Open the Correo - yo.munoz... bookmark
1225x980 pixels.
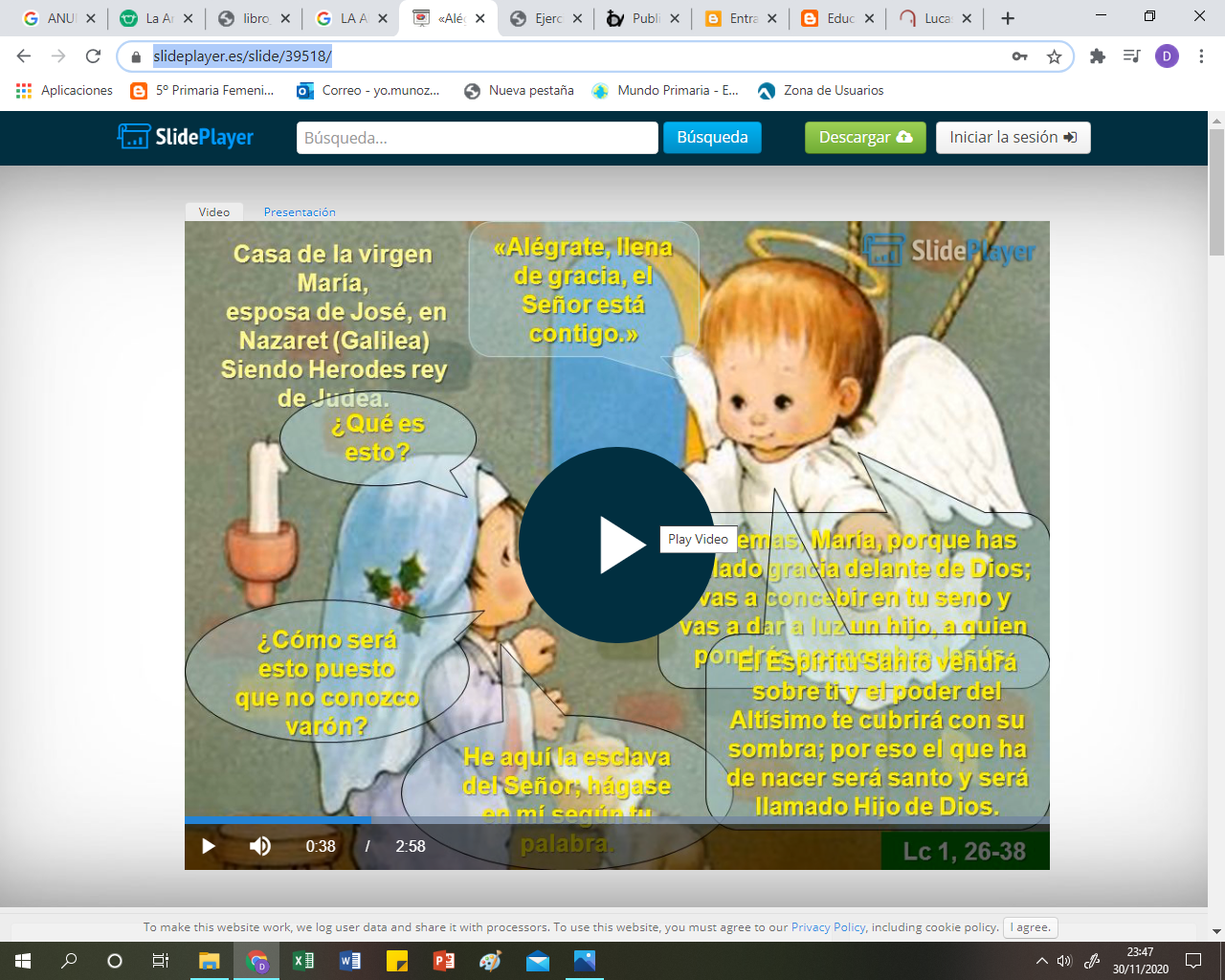tap(367, 91)
